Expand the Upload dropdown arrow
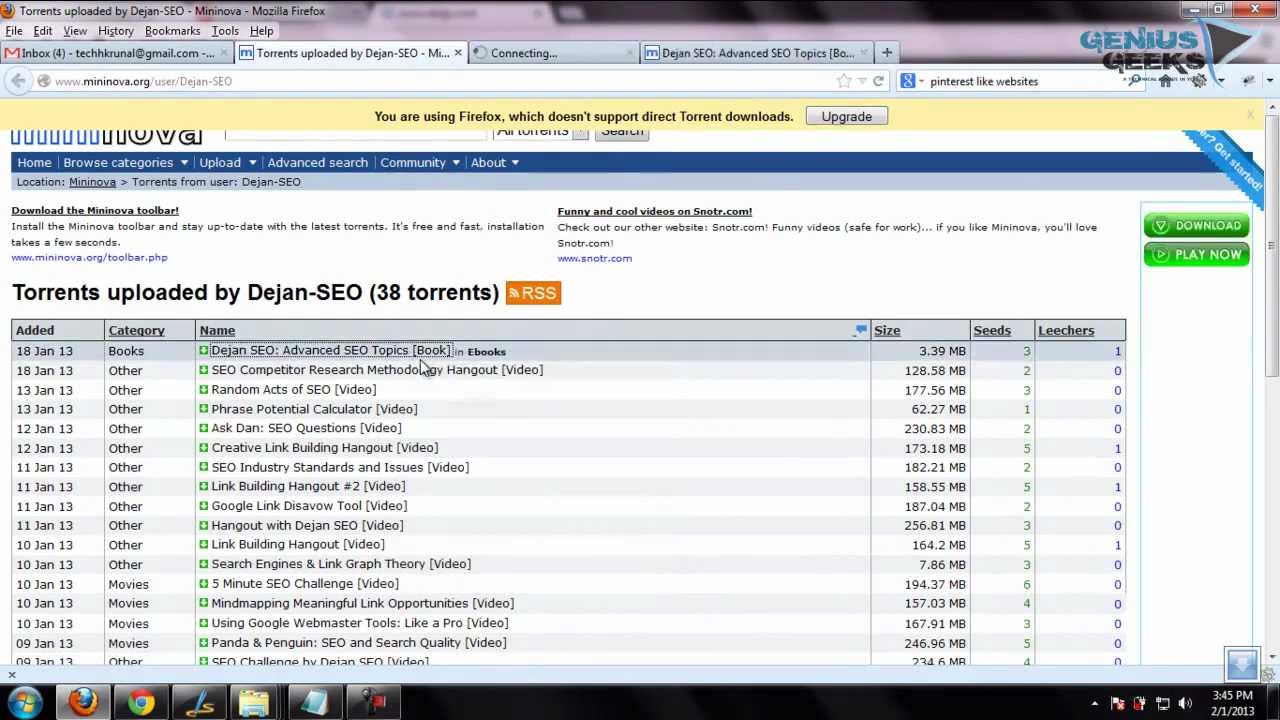The width and height of the screenshot is (1280, 720). point(252,163)
